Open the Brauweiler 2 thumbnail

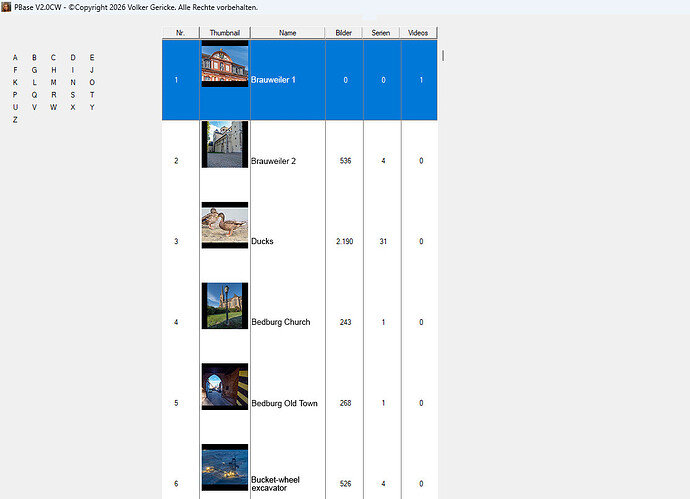click(225, 144)
